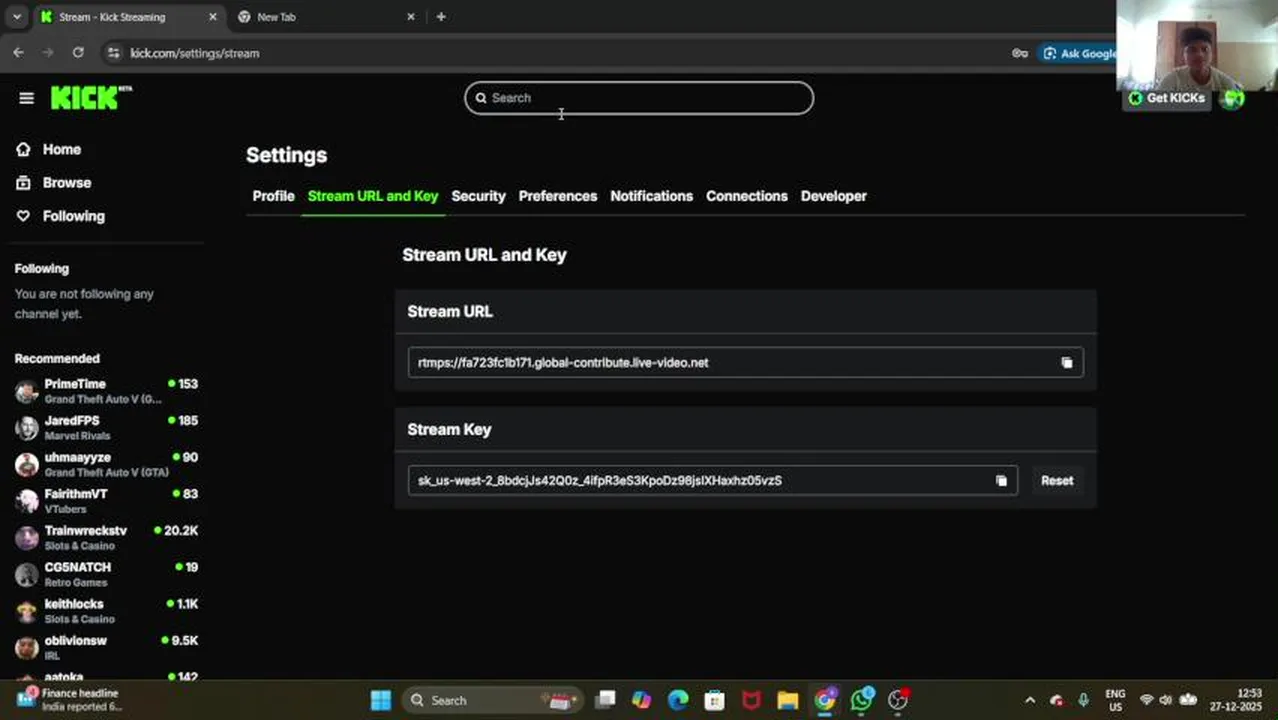Open the Preferences tab
This screenshot has height=720, width=1278.
(557, 196)
